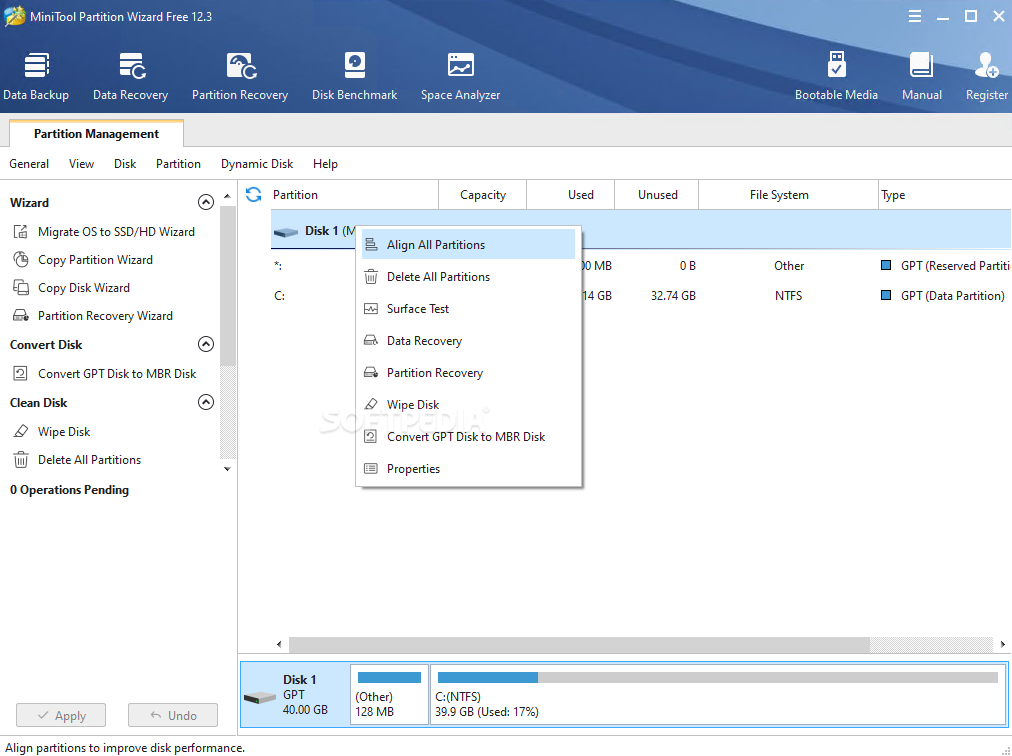Open the View menu
Viewport: 1012px width, 756px height.
coord(81,164)
